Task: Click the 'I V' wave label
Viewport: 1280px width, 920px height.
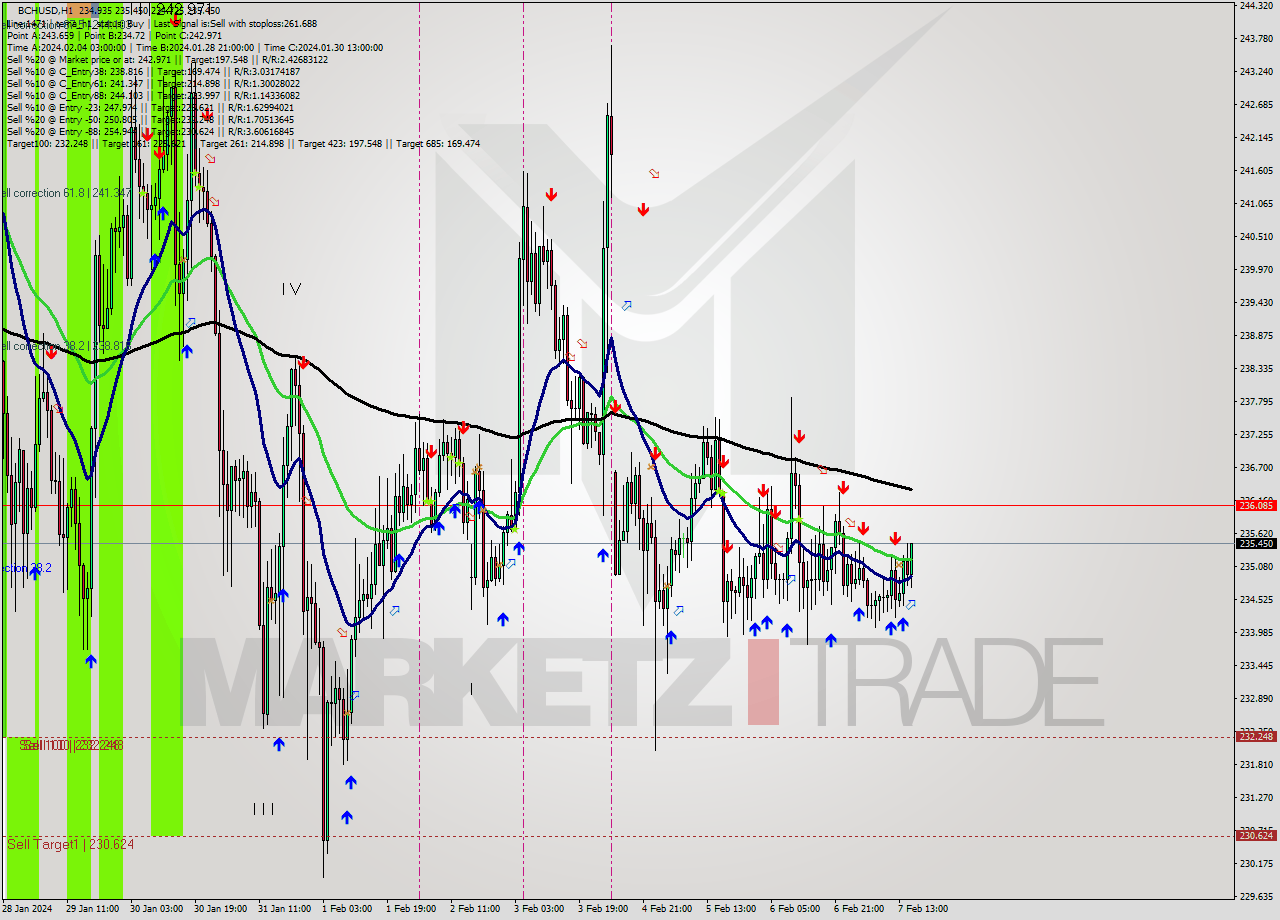Action: coord(291,289)
